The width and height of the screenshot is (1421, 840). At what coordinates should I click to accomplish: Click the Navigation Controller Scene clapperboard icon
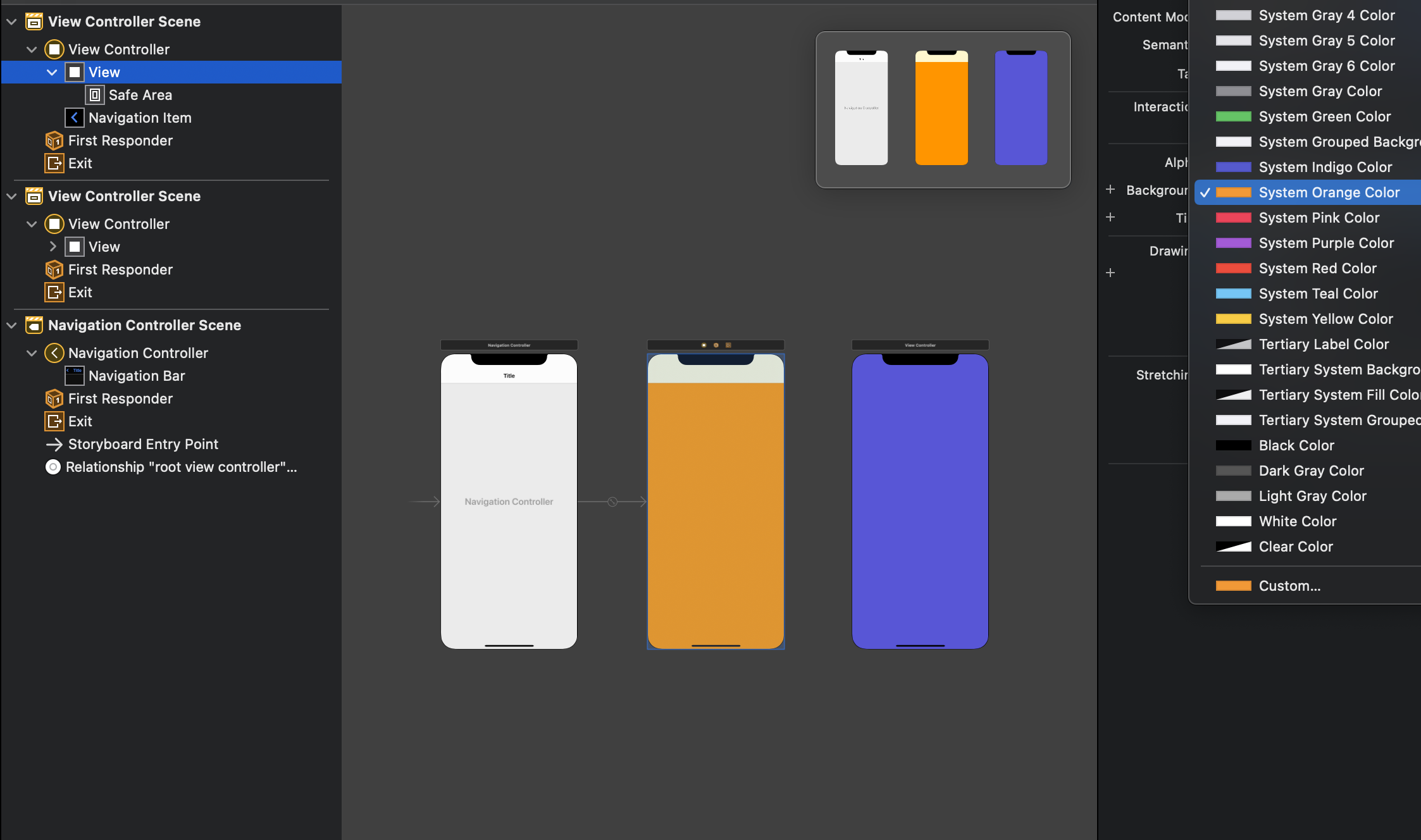34,325
